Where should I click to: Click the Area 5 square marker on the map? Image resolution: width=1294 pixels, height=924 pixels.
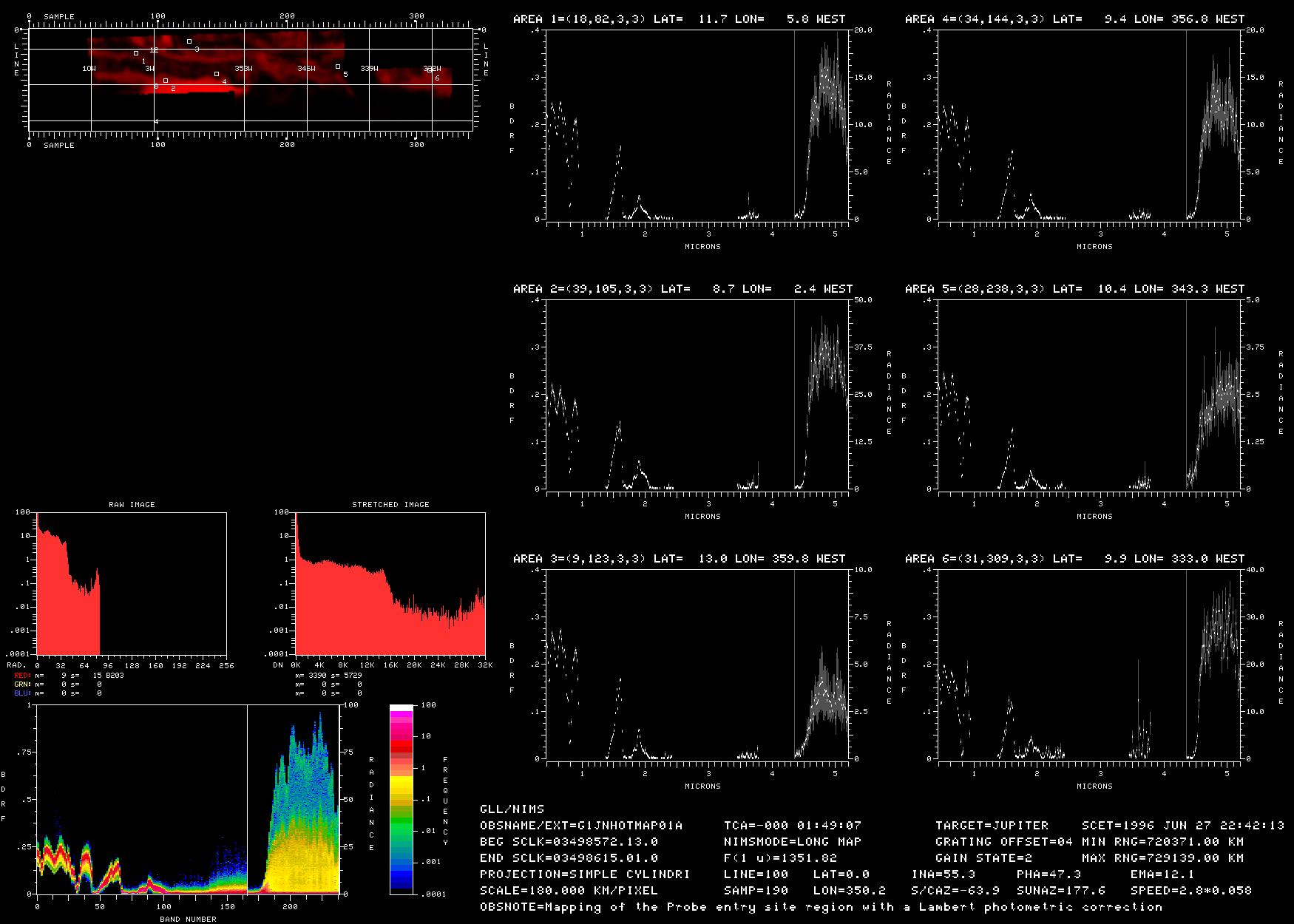pos(338,67)
